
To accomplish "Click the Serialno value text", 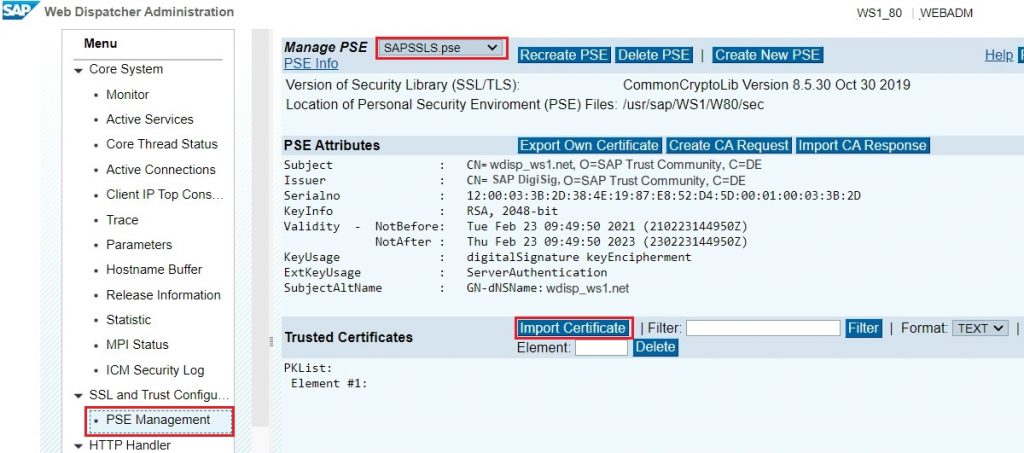I will 664,196.
